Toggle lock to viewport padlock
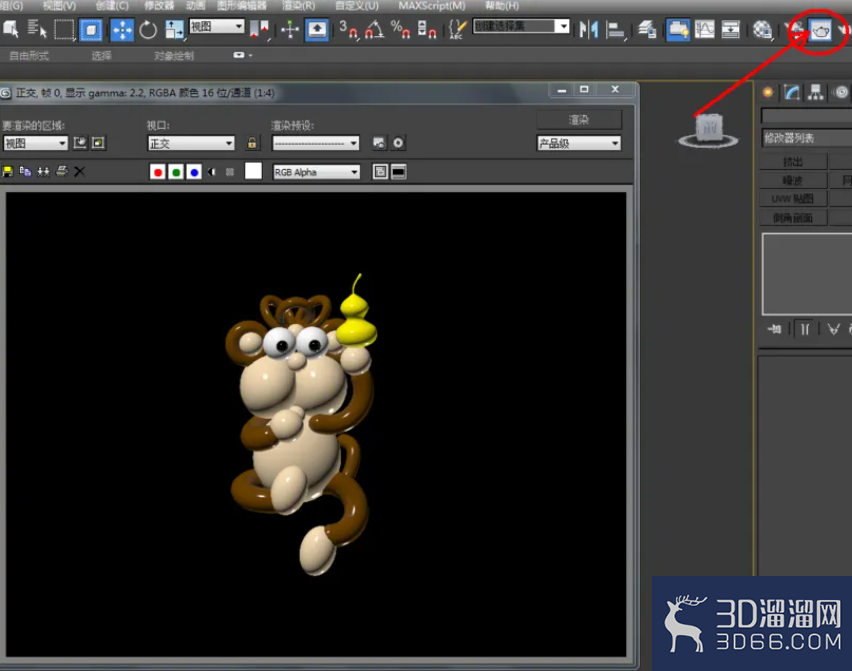852x671 pixels. tap(252, 143)
